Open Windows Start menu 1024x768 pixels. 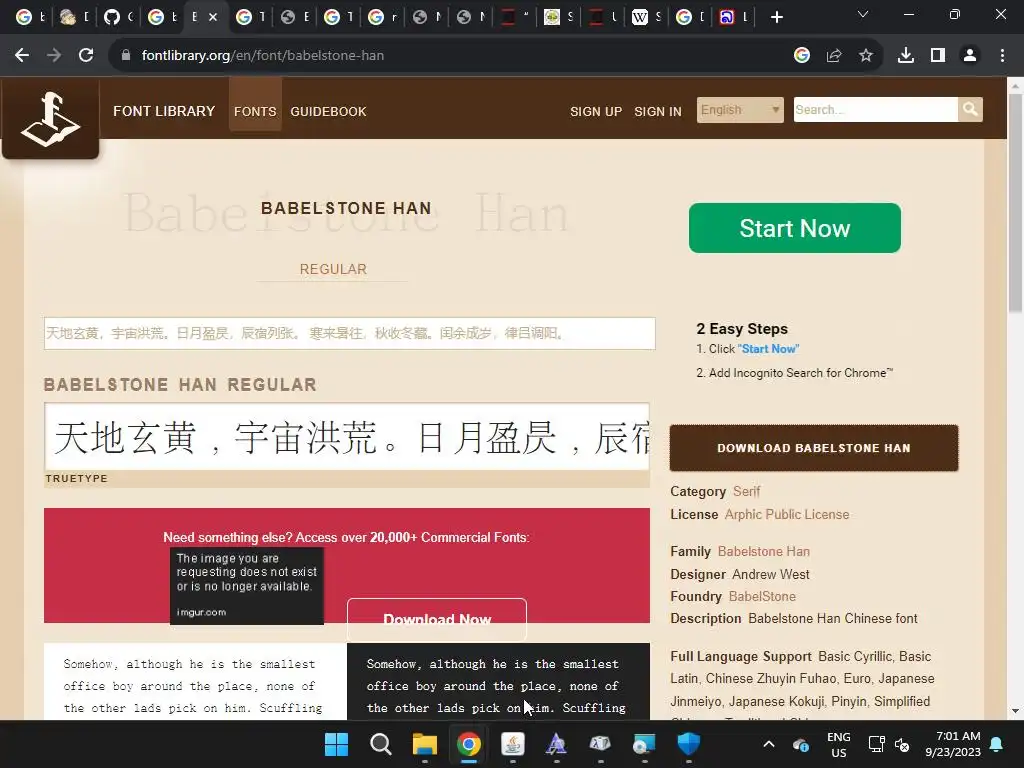click(336, 744)
